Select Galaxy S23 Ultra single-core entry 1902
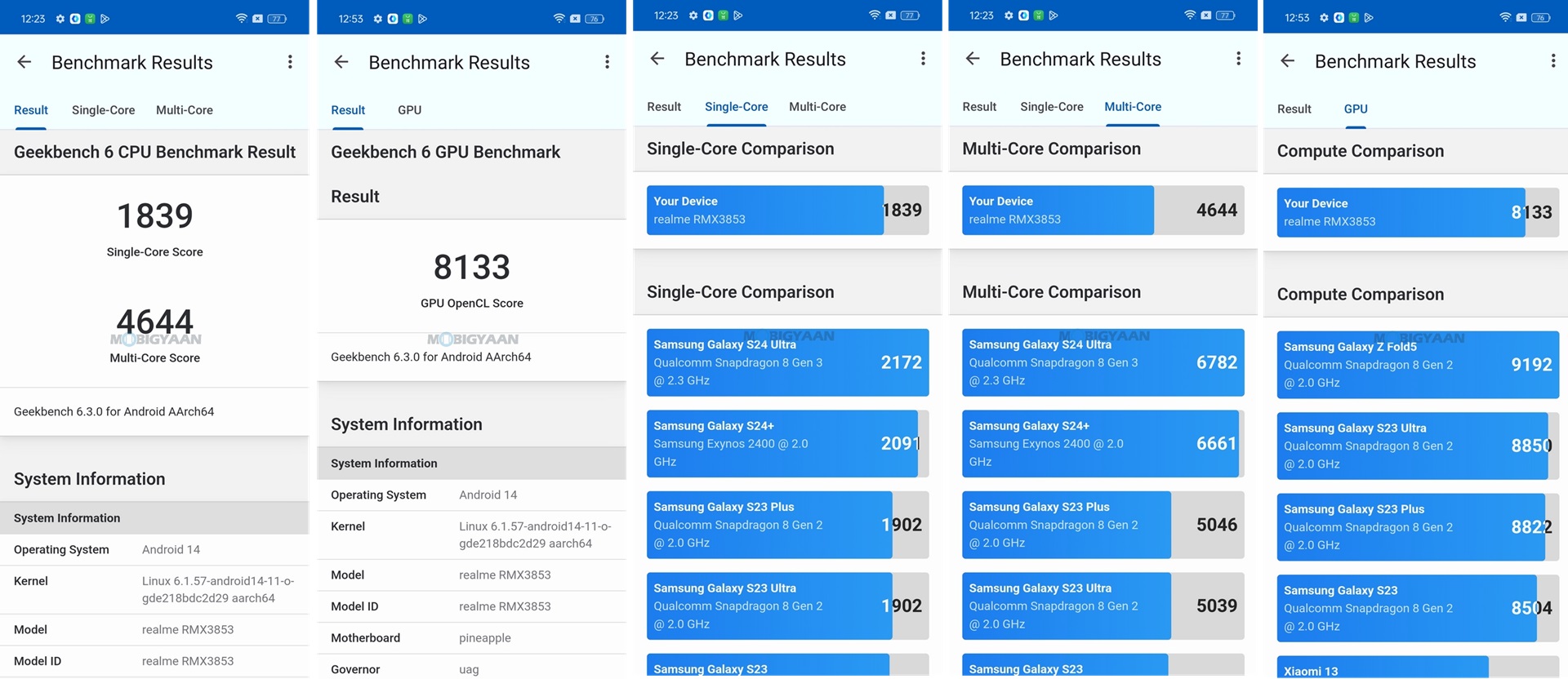 (x=788, y=606)
